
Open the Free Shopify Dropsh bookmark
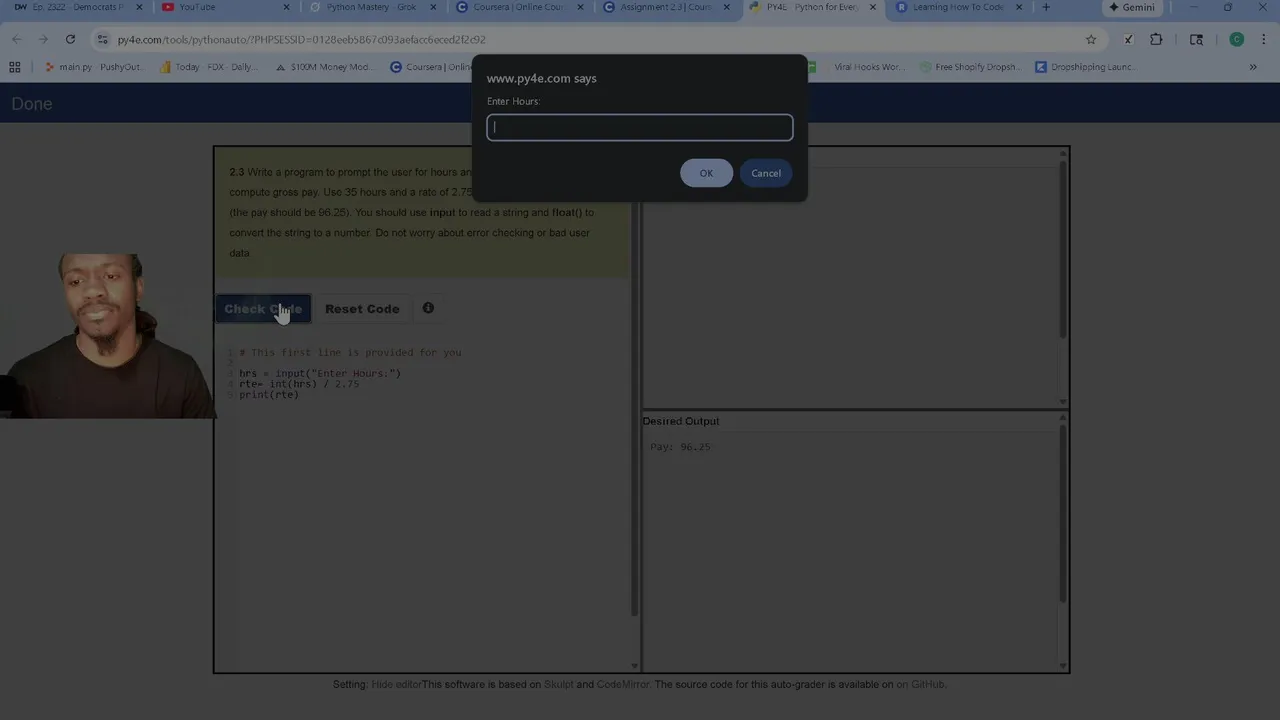click(x=969, y=67)
